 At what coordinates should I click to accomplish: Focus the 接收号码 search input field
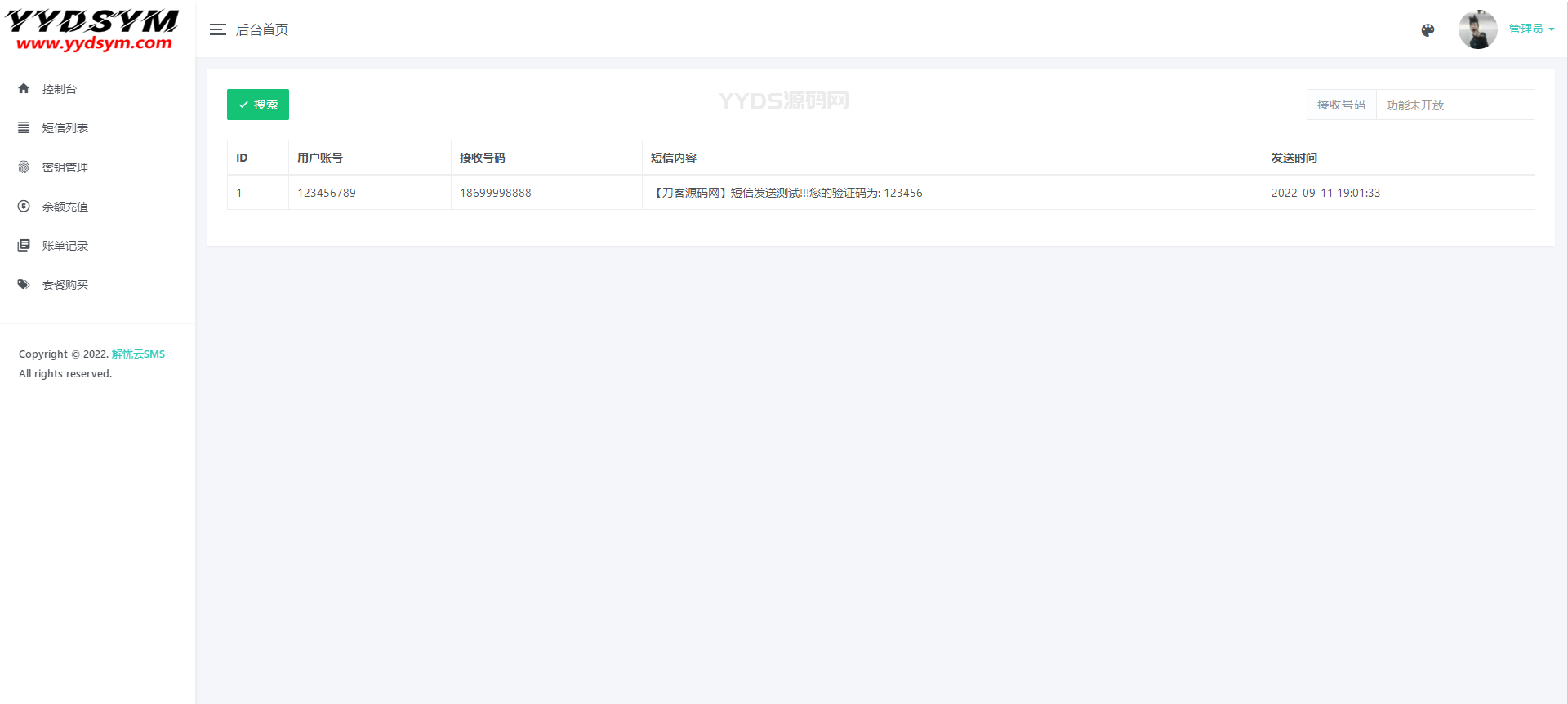(1454, 105)
